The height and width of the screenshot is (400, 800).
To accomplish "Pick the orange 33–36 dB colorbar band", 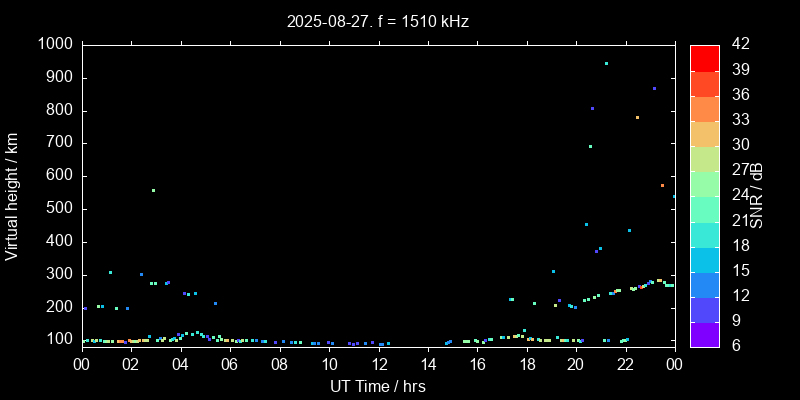I will pyautogui.click(x=704, y=108).
